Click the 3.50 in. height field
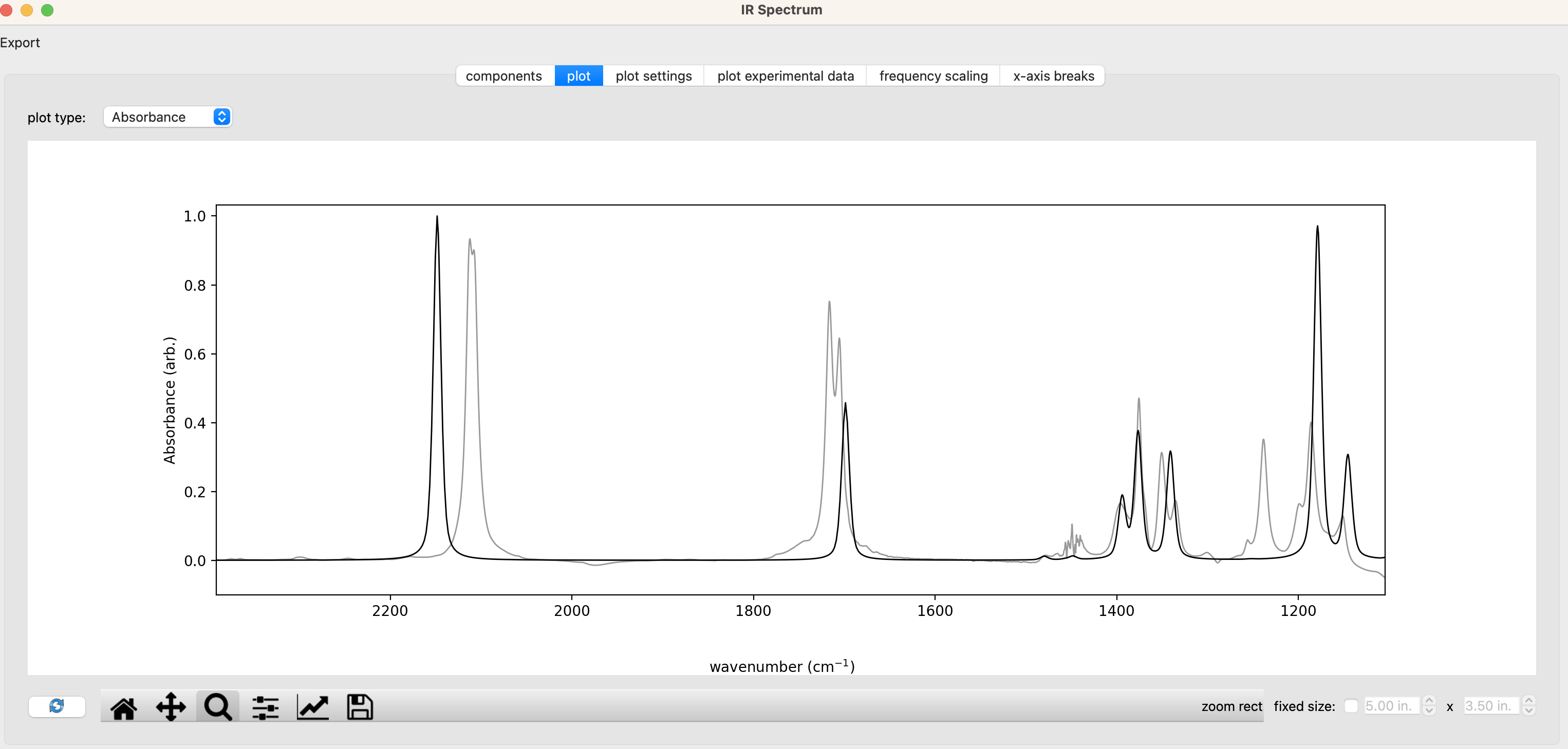Screen dimensions: 1568x749 point(1491,706)
